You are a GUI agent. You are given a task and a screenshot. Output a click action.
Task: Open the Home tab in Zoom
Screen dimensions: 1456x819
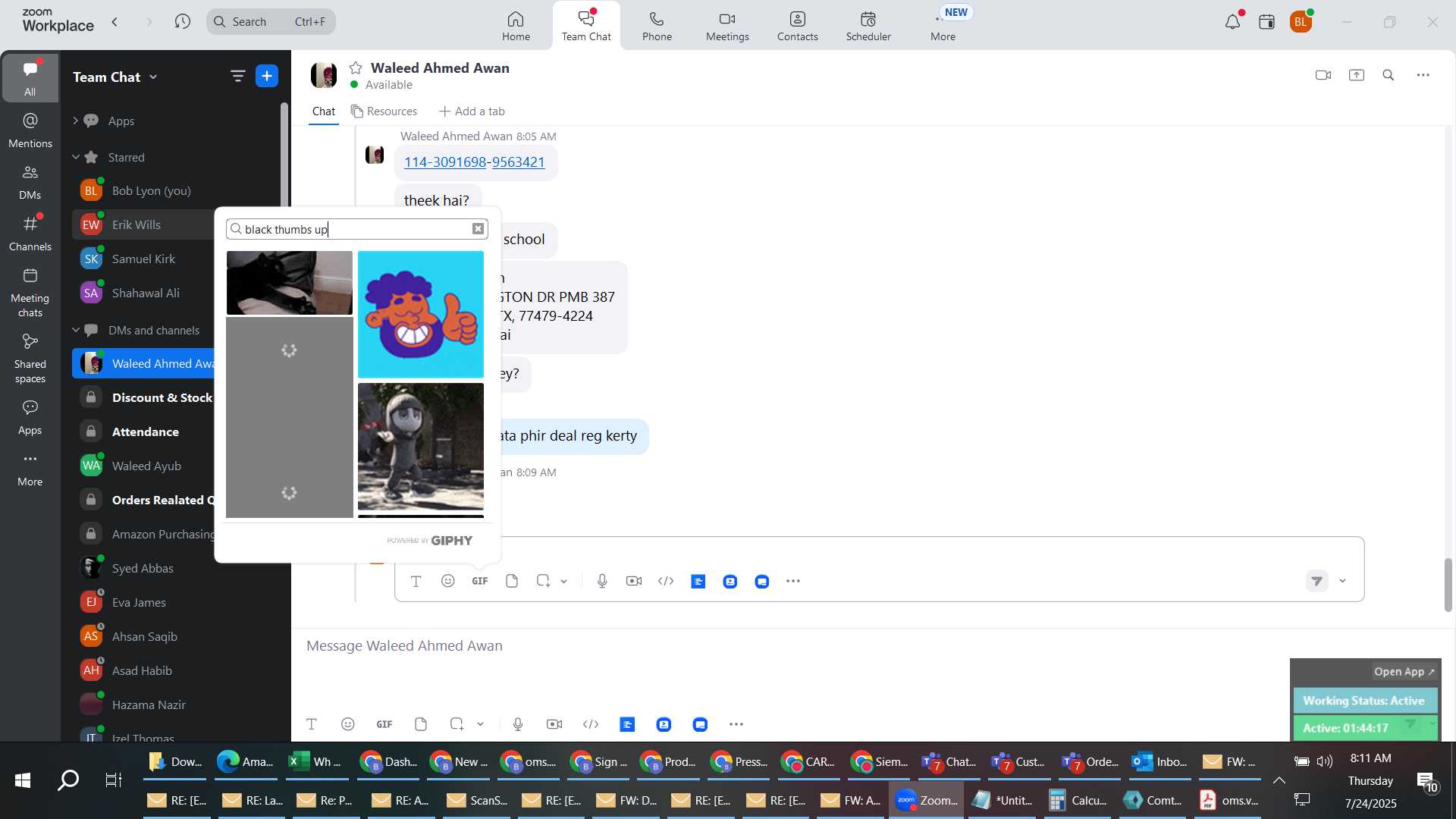tap(516, 26)
